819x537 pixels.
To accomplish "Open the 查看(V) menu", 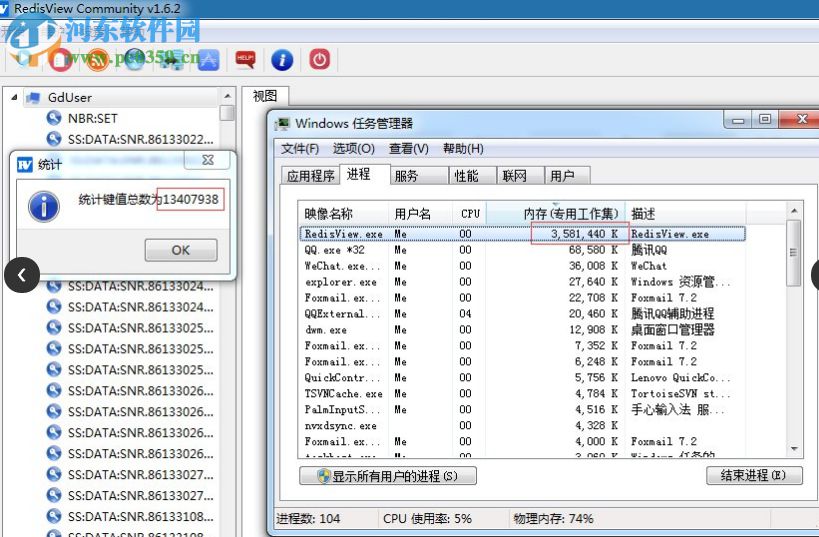I will tap(408, 149).
